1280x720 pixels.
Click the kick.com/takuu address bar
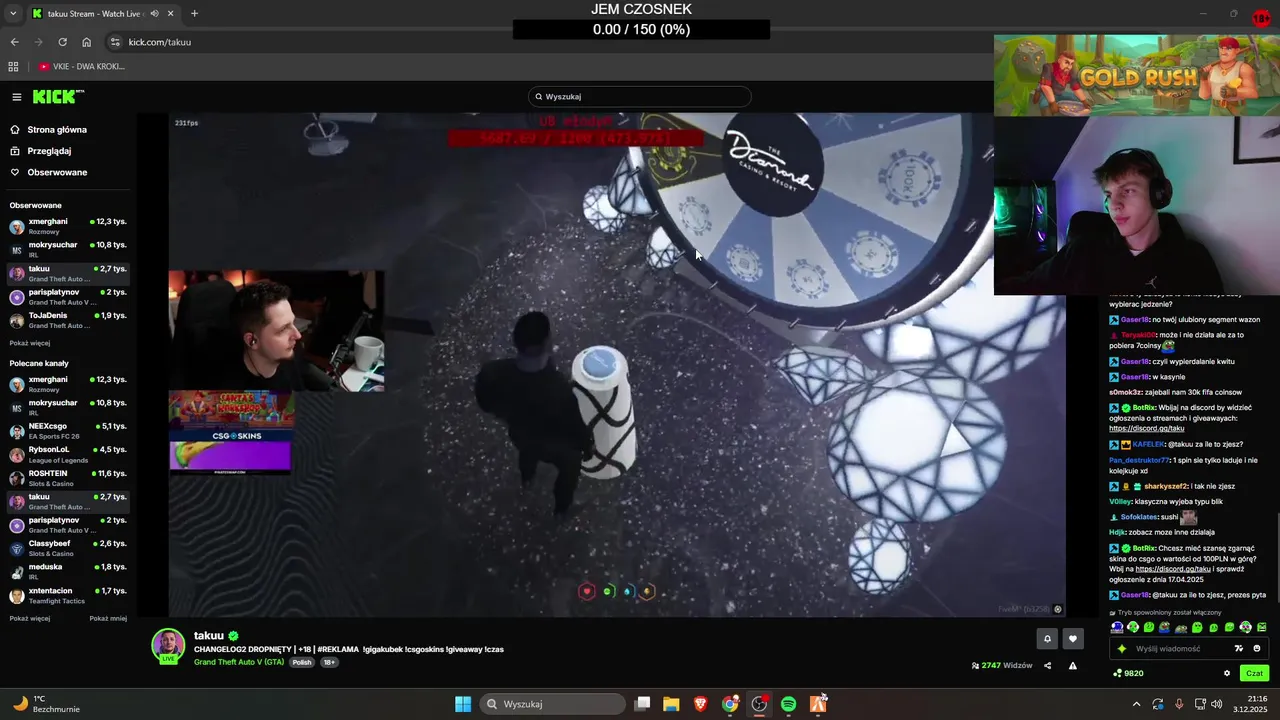[159, 42]
